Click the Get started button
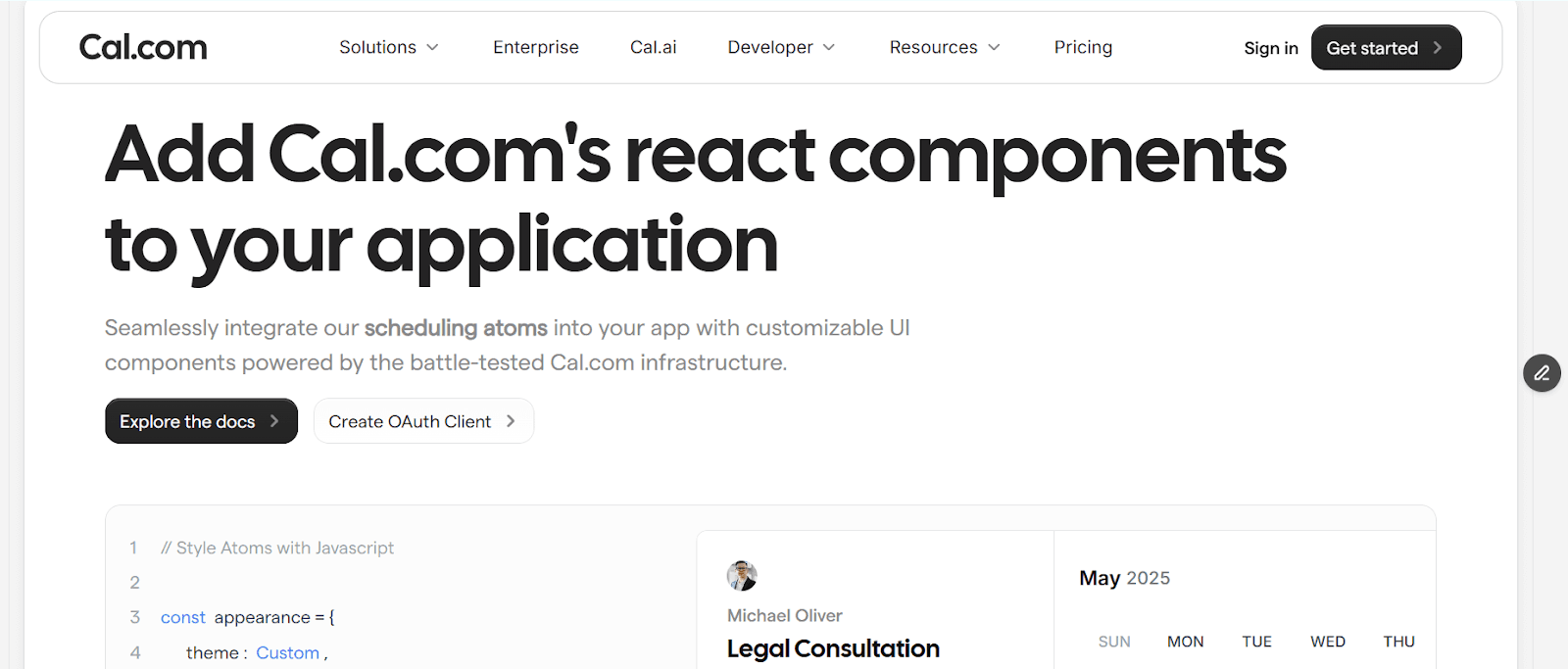 [x=1385, y=47]
